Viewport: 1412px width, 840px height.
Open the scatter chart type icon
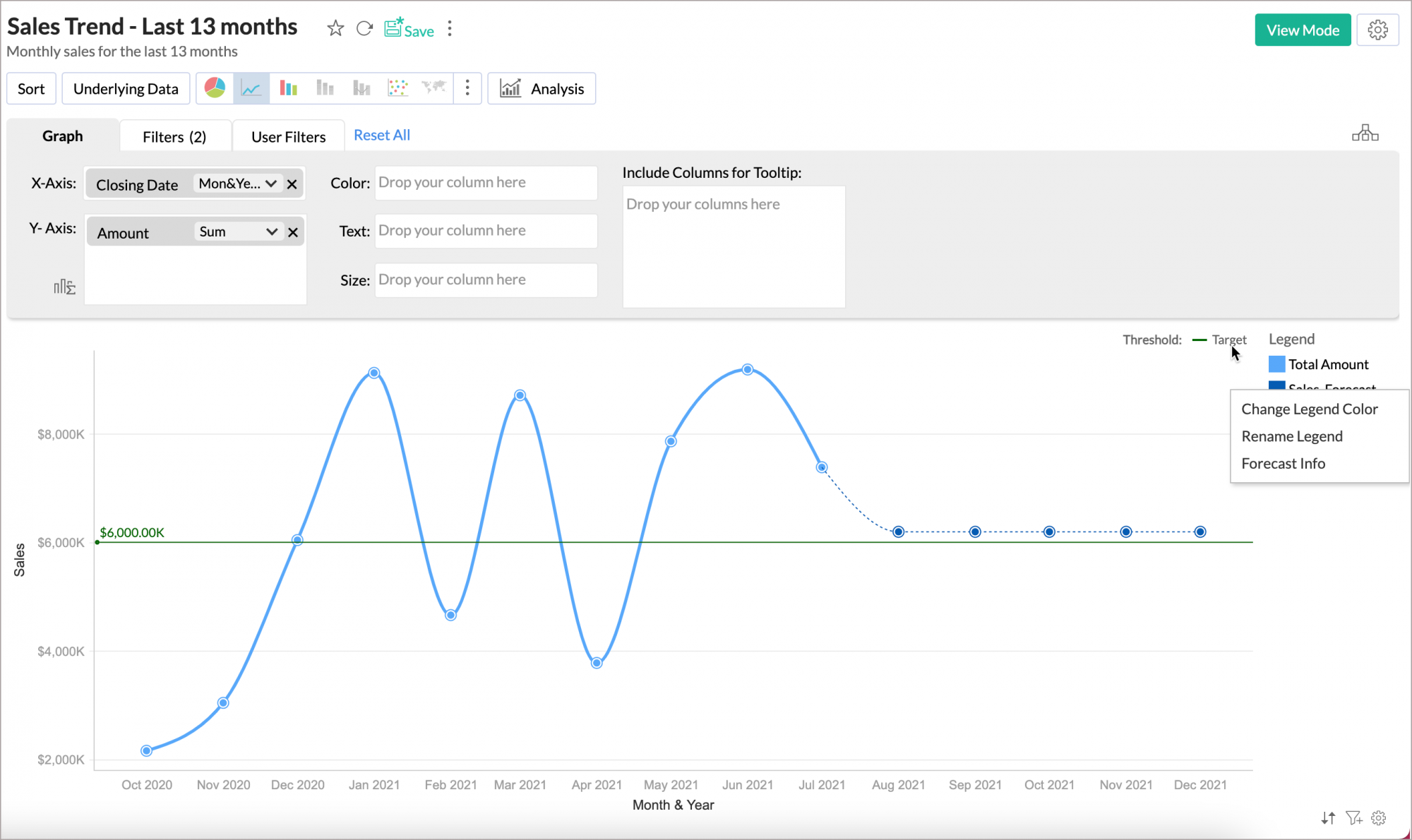click(x=397, y=88)
